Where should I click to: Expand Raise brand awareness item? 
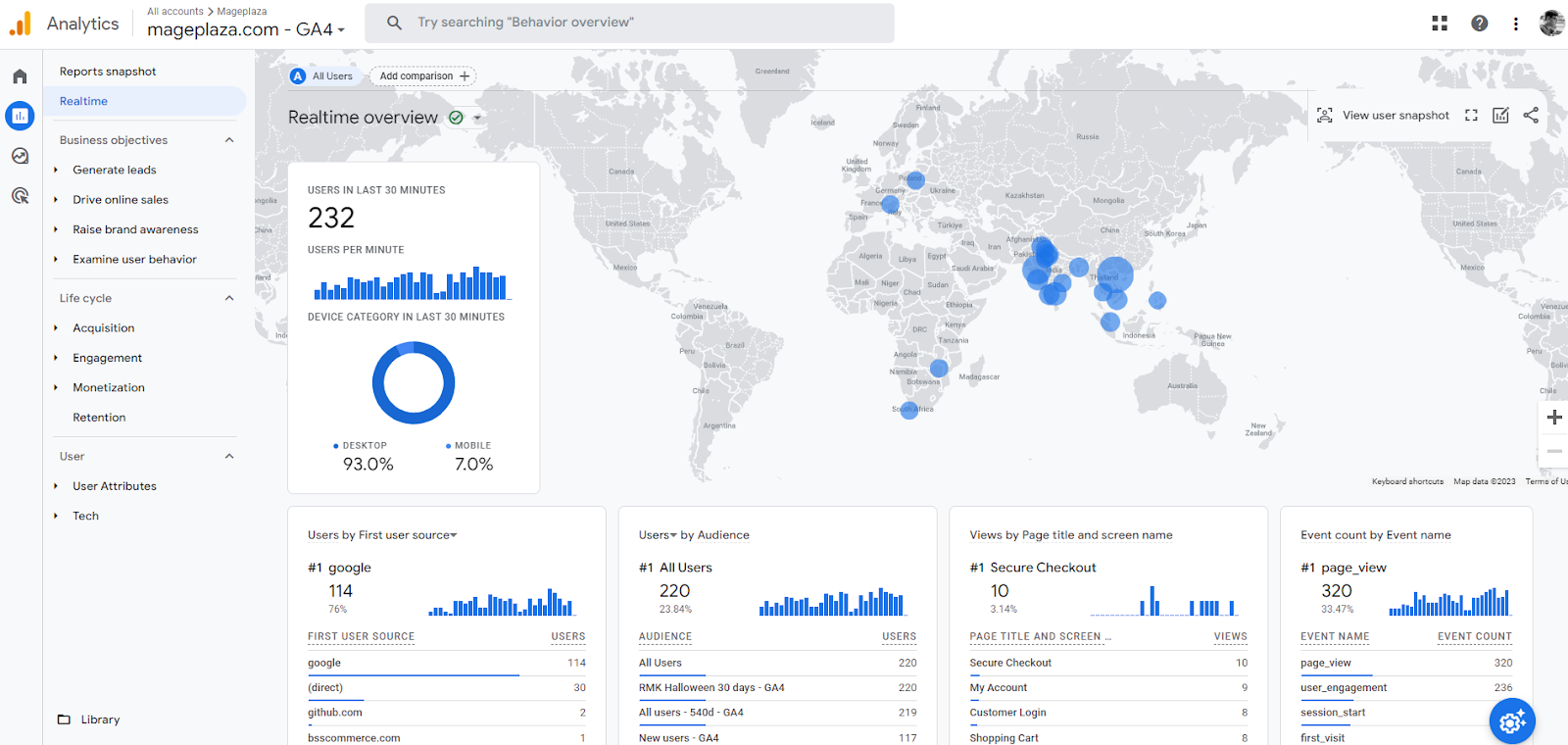(x=56, y=229)
